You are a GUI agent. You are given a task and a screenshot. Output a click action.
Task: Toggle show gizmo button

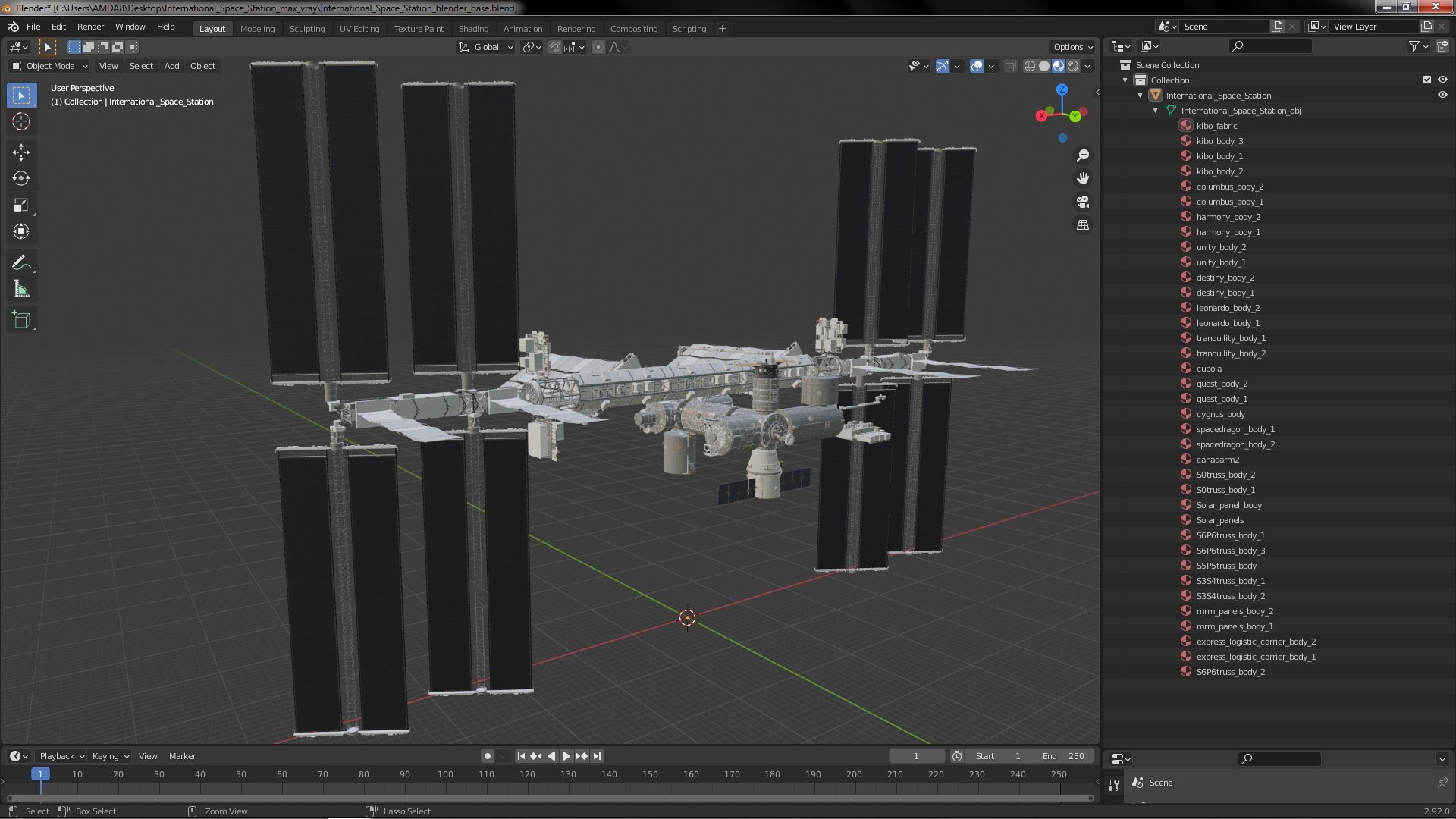pos(943,66)
